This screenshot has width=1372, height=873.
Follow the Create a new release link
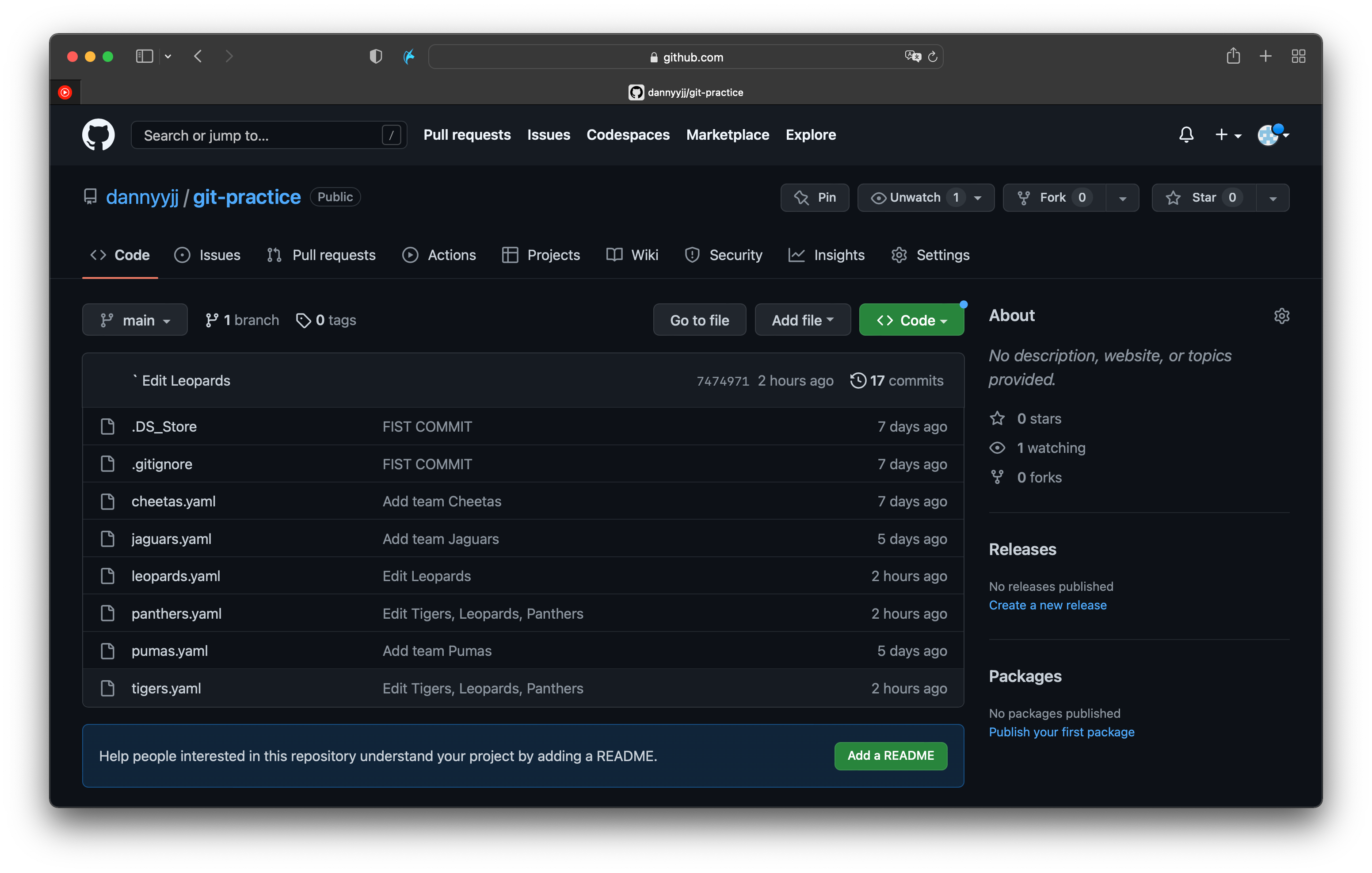[1047, 605]
